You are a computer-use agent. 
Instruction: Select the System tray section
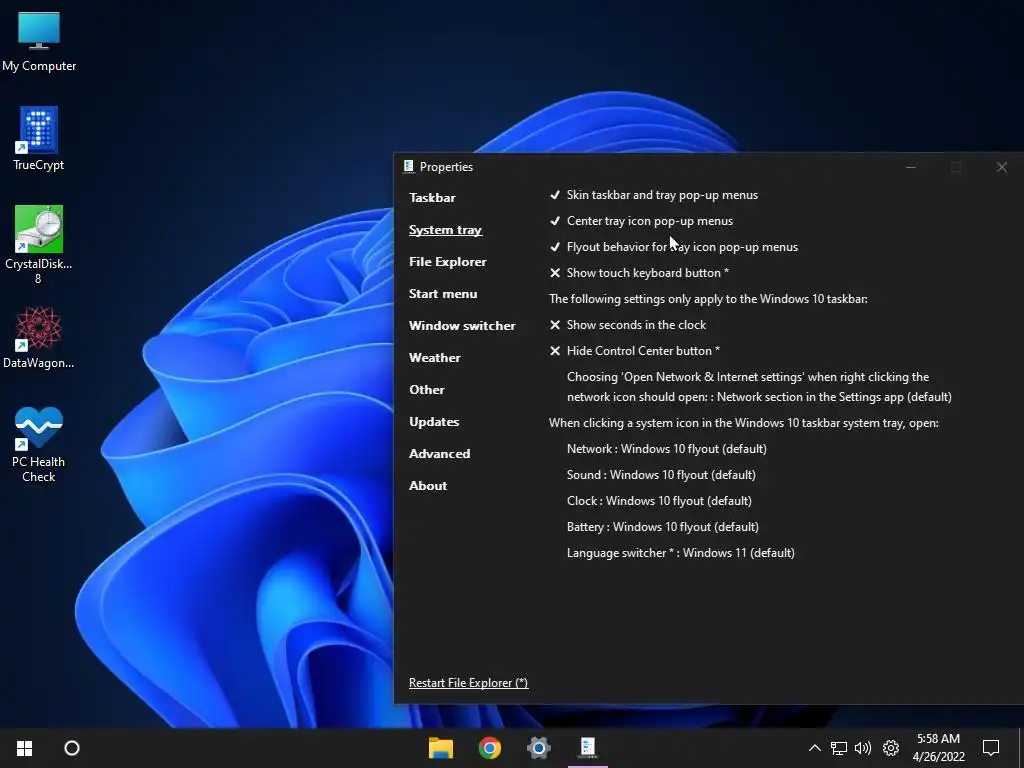click(445, 230)
